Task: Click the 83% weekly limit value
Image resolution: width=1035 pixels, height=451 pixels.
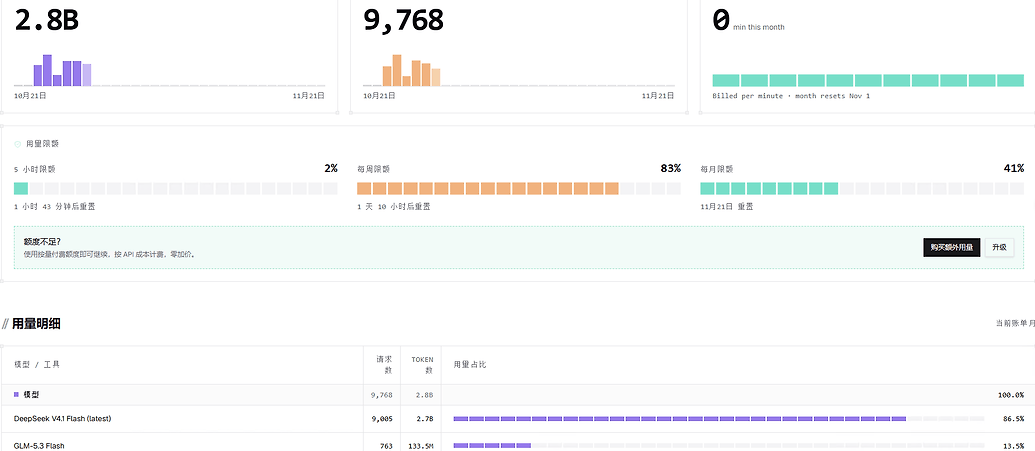Action: click(x=671, y=168)
